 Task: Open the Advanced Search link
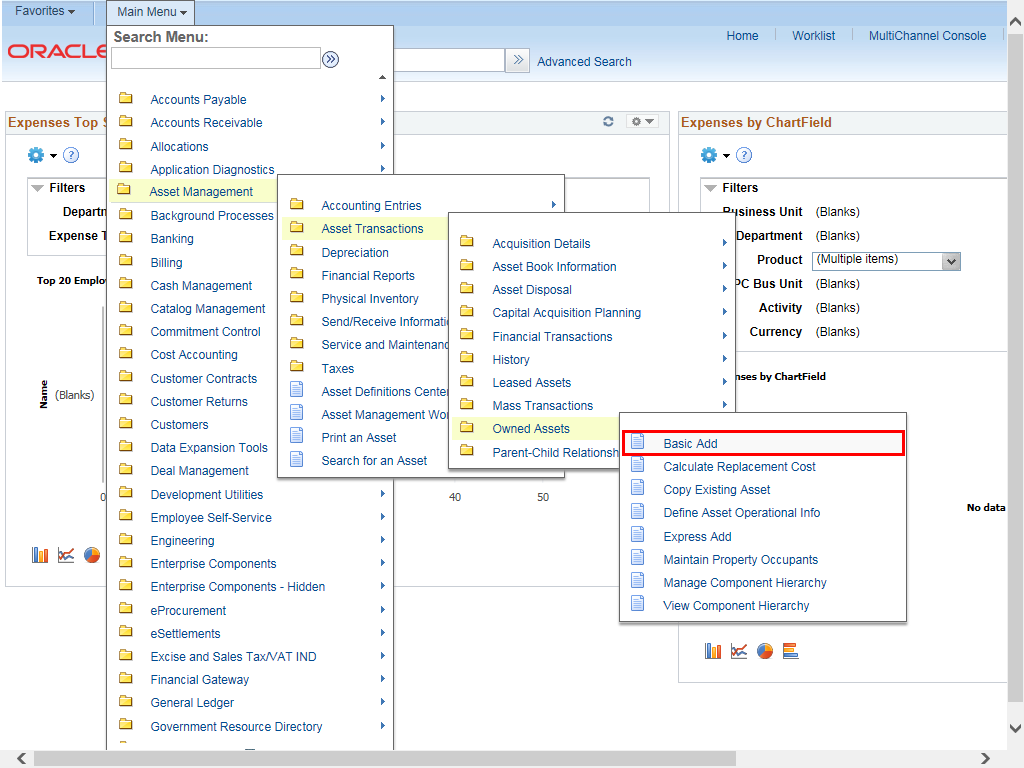pyautogui.click(x=584, y=62)
